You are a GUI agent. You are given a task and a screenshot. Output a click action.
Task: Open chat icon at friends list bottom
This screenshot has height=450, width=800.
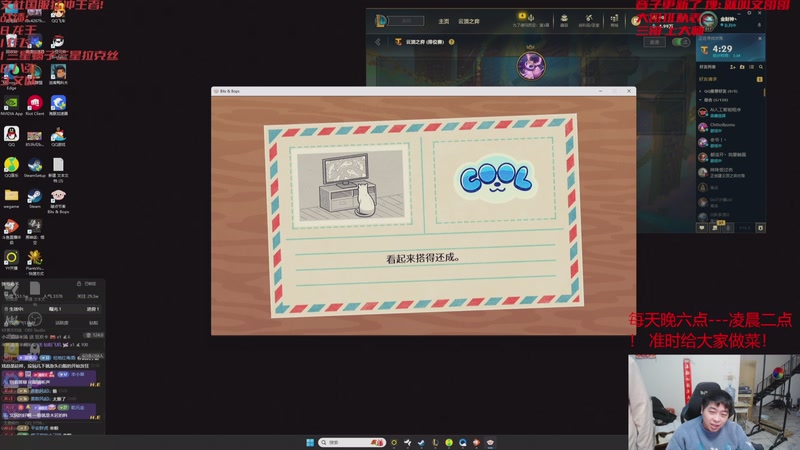(702, 228)
